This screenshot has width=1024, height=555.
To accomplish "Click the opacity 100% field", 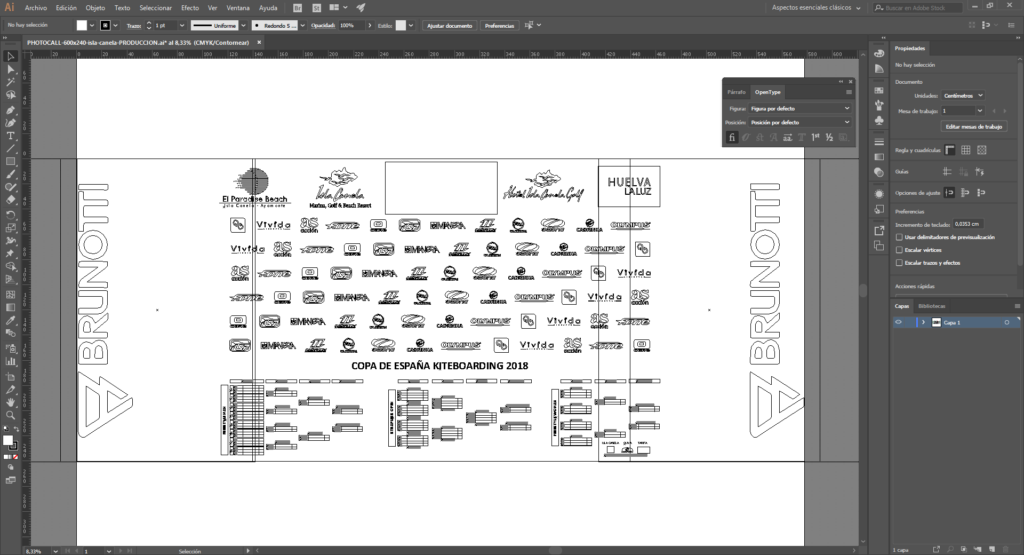I will point(351,25).
